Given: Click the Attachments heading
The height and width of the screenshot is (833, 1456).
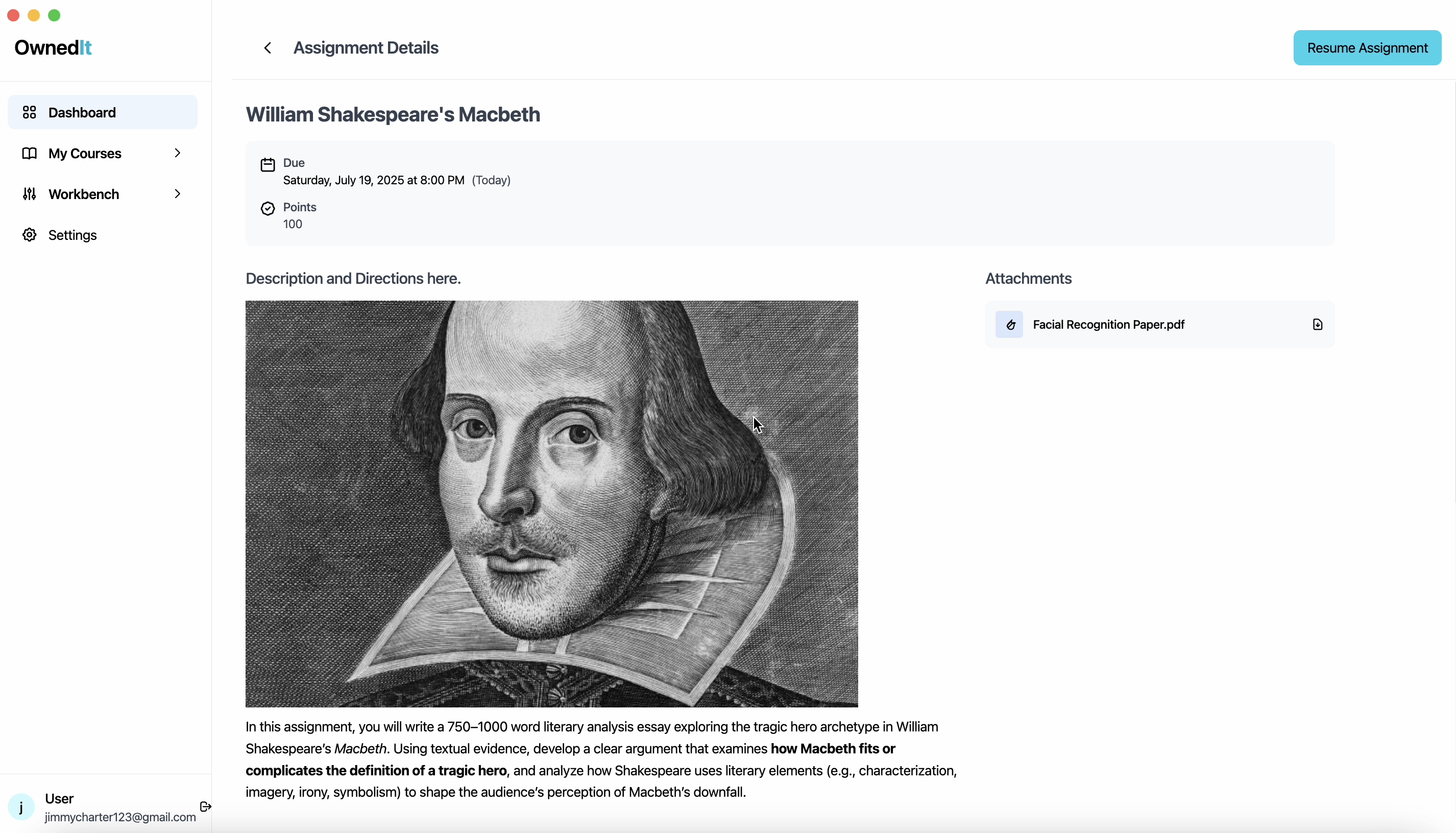Looking at the screenshot, I should [x=1028, y=279].
